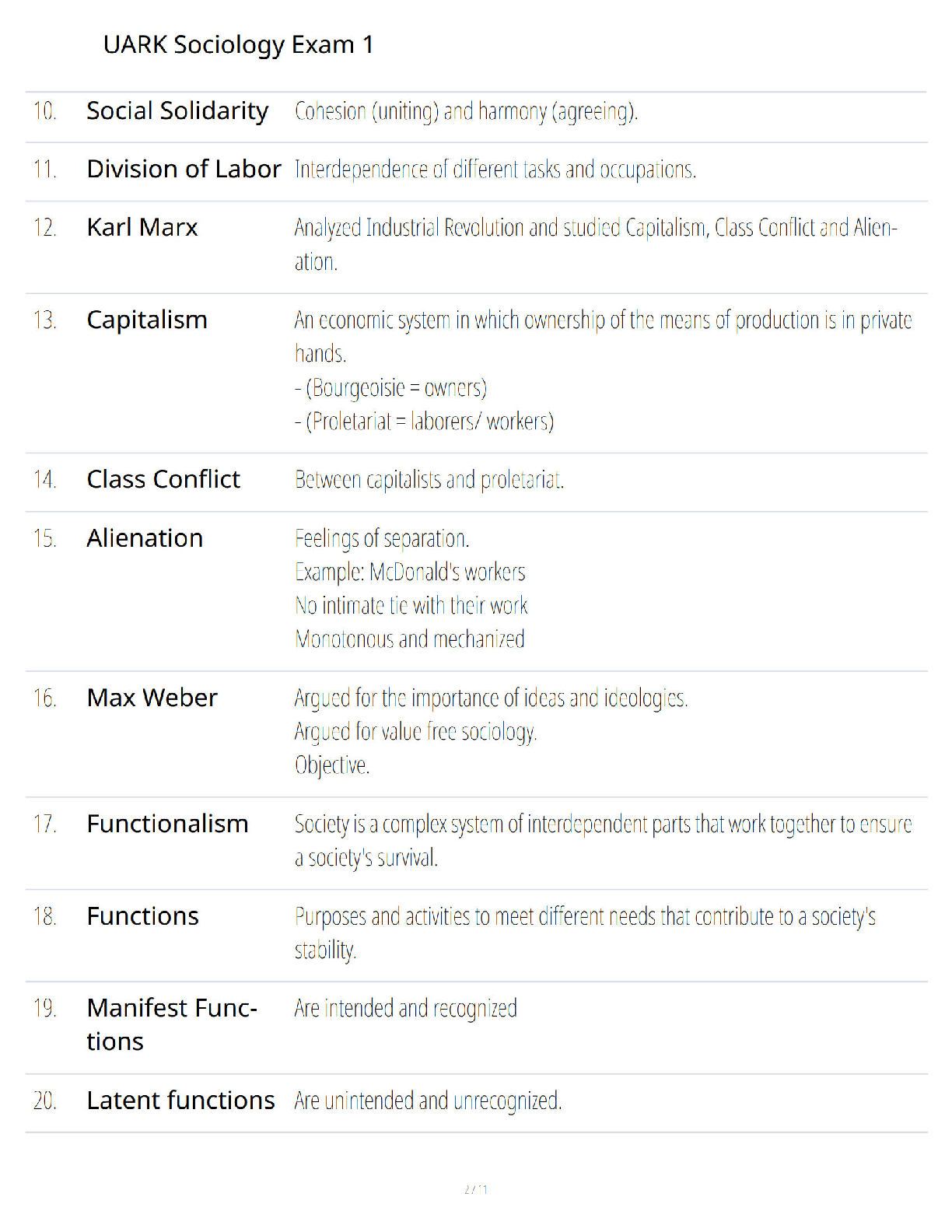Click the page number at the bottom

tap(475, 1189)
